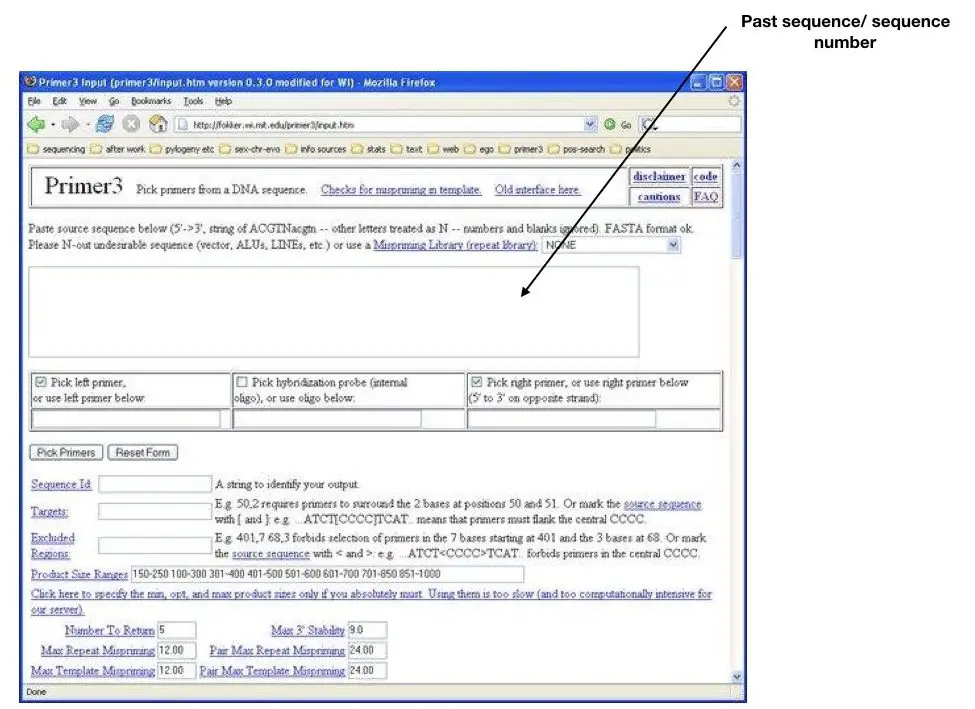
Task: Click the green Back arrow in Firefox toolbar
Action: [x=36, y=124]
